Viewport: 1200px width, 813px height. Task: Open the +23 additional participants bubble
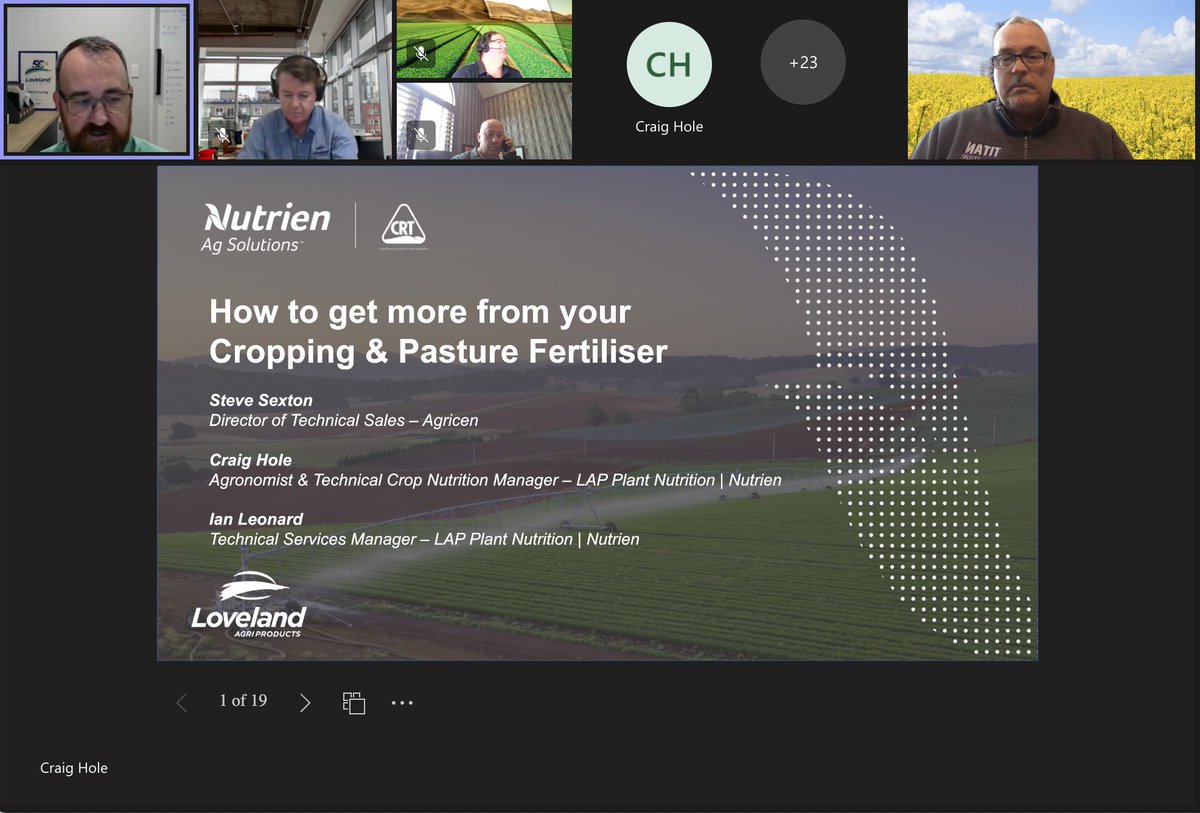(803, 62)
